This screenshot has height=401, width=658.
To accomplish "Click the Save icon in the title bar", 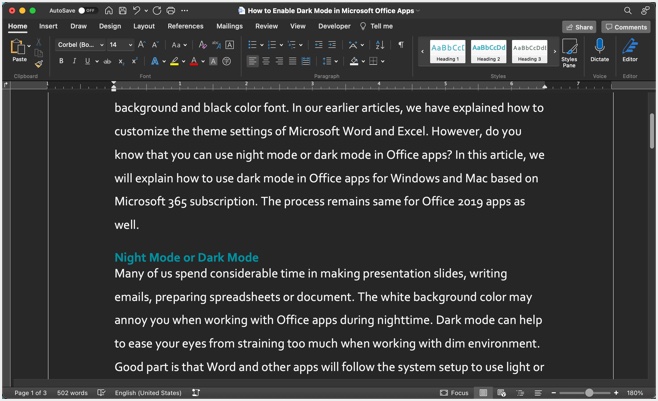I will pyautogui.click(x=123, y=10).
